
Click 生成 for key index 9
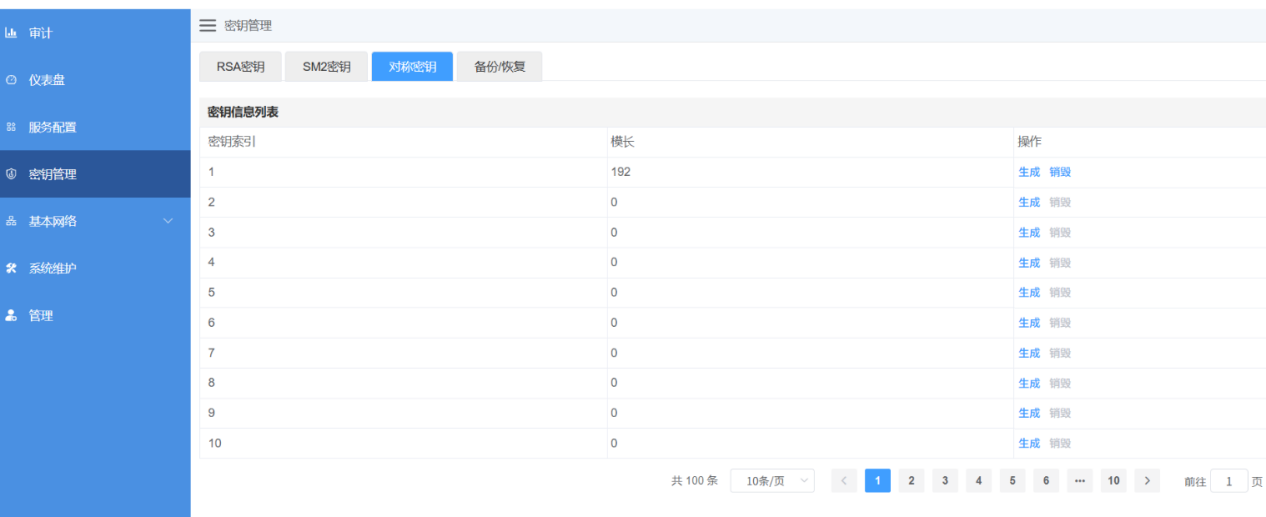(x=1029, y=413)
